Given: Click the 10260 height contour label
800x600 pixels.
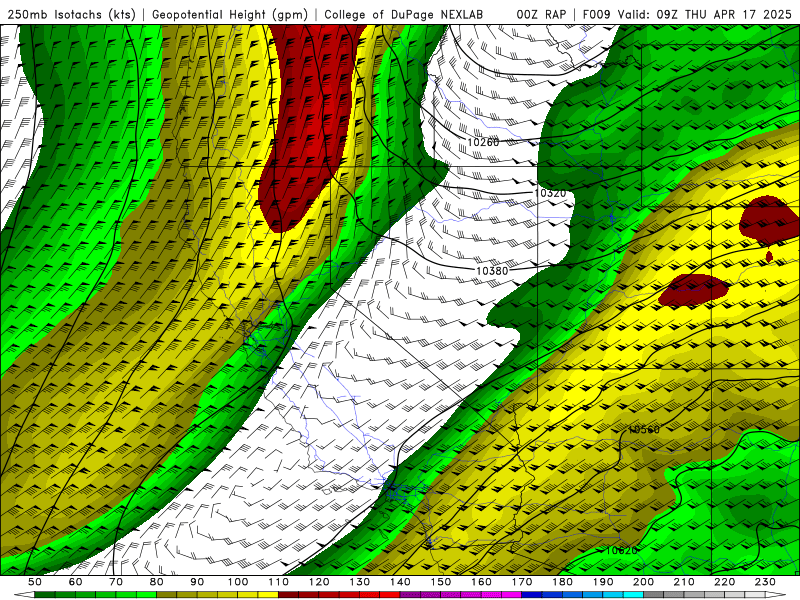Looking at the screenshot, I should 483,142.
